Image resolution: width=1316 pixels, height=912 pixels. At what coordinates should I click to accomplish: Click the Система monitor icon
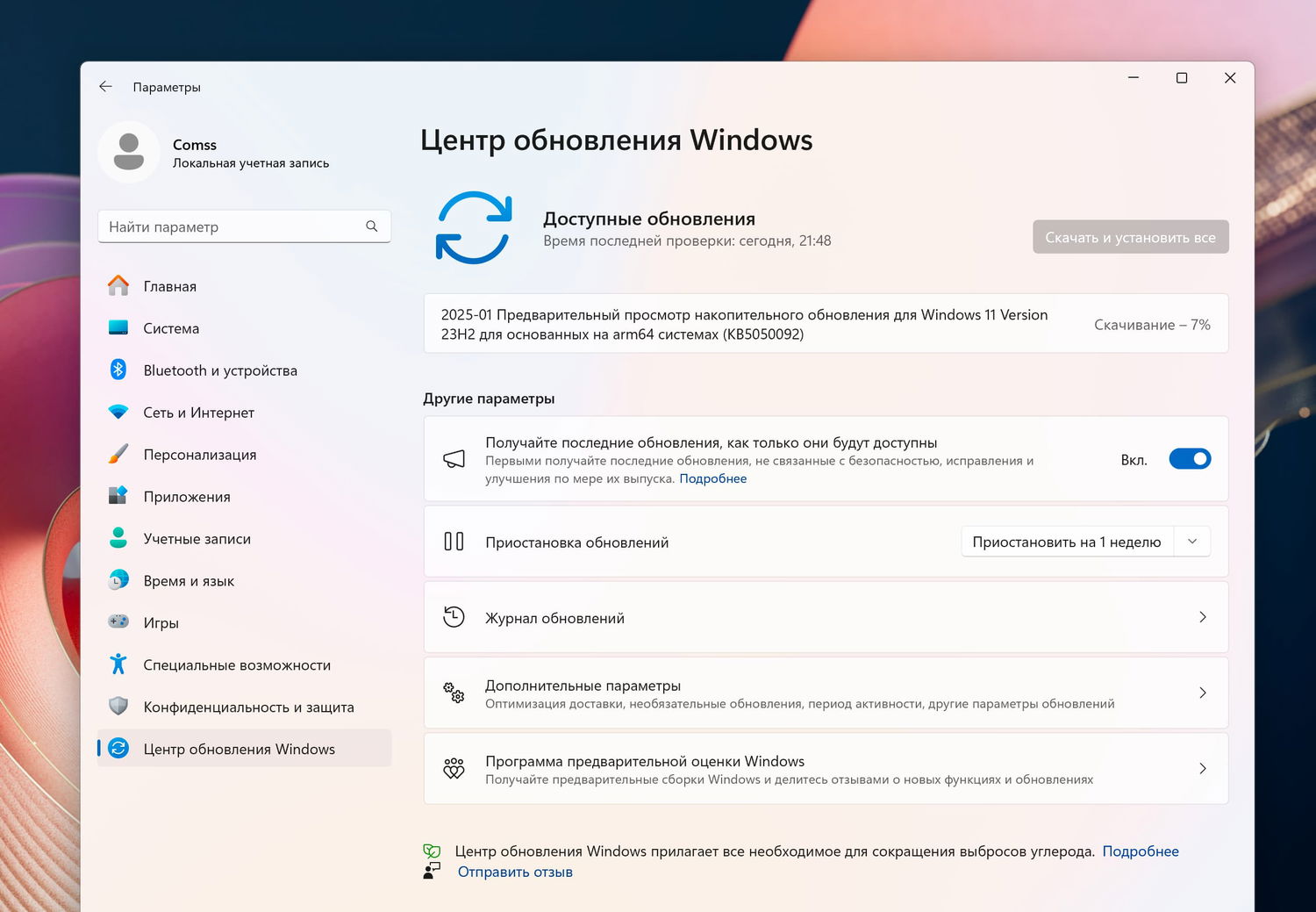tap(118, 327)
